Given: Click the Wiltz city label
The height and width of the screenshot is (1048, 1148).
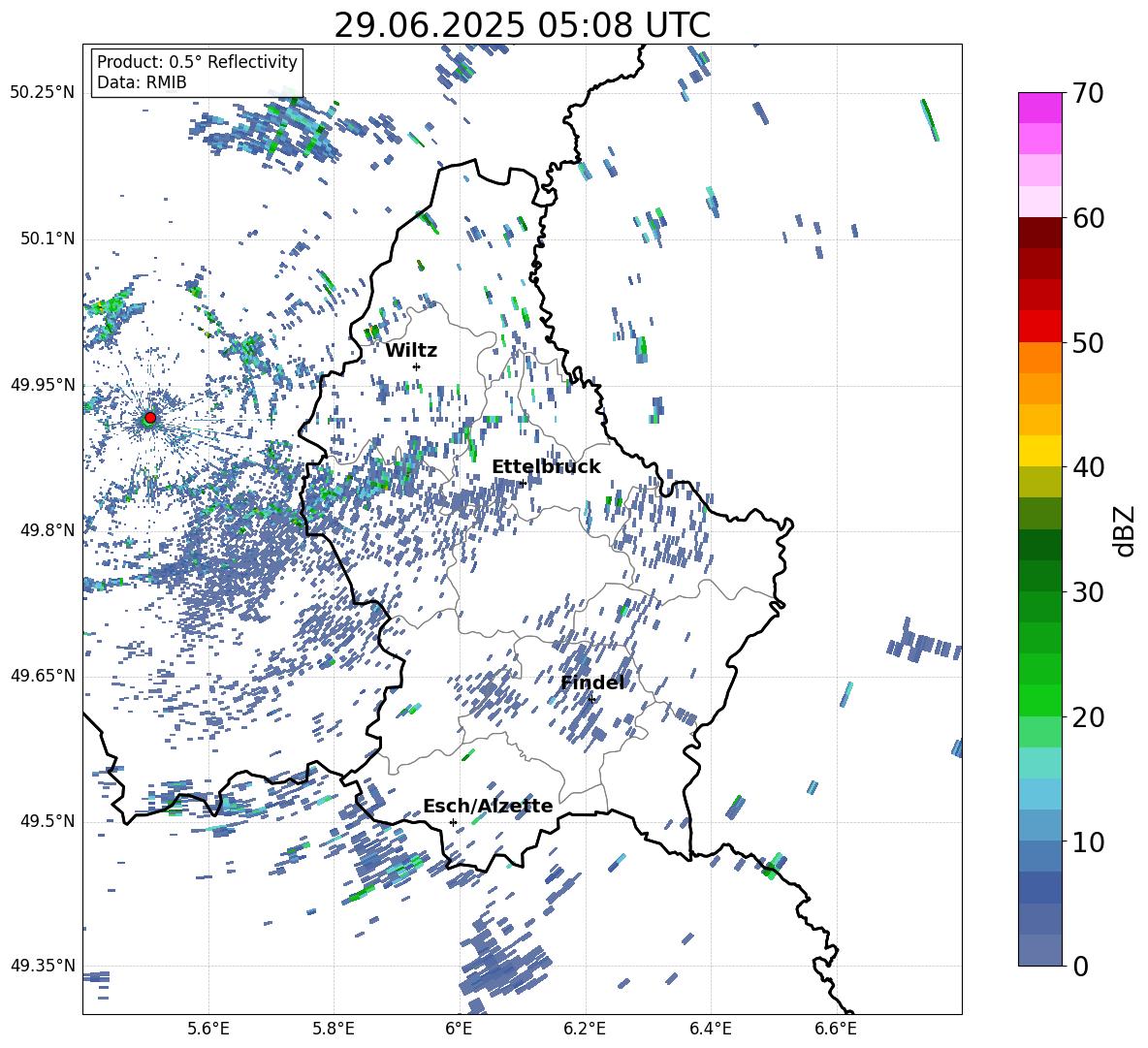Looking at the screenshot, I should click(x=411, y=351).
